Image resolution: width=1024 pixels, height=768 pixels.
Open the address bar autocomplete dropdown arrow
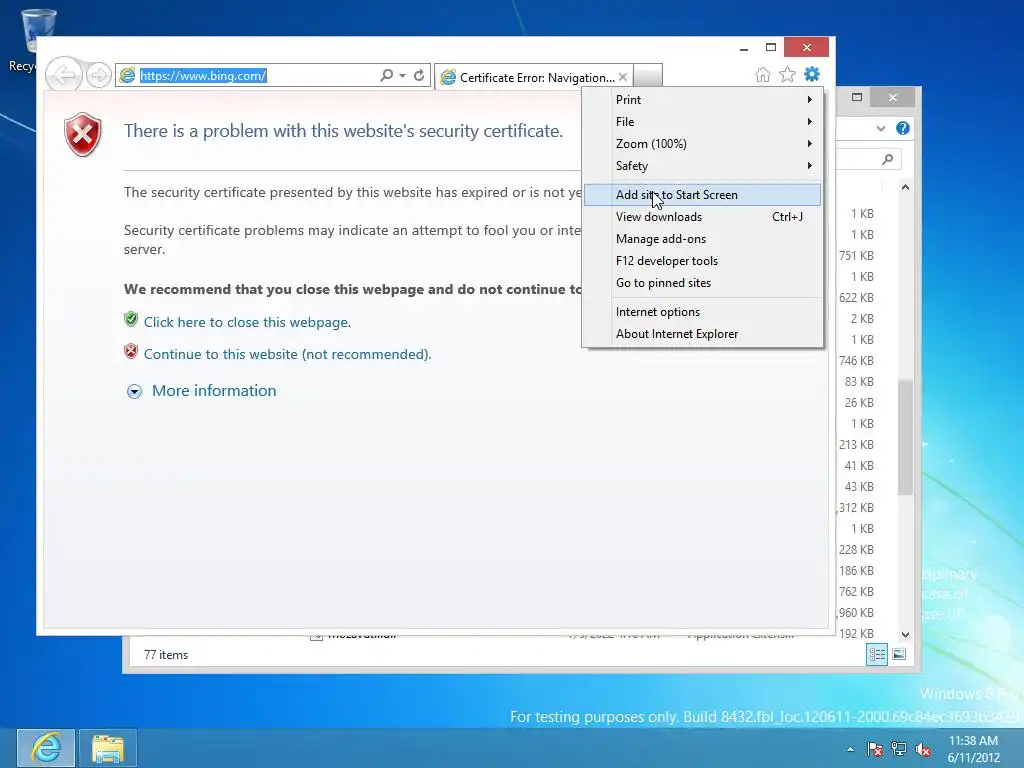point(402,76)
